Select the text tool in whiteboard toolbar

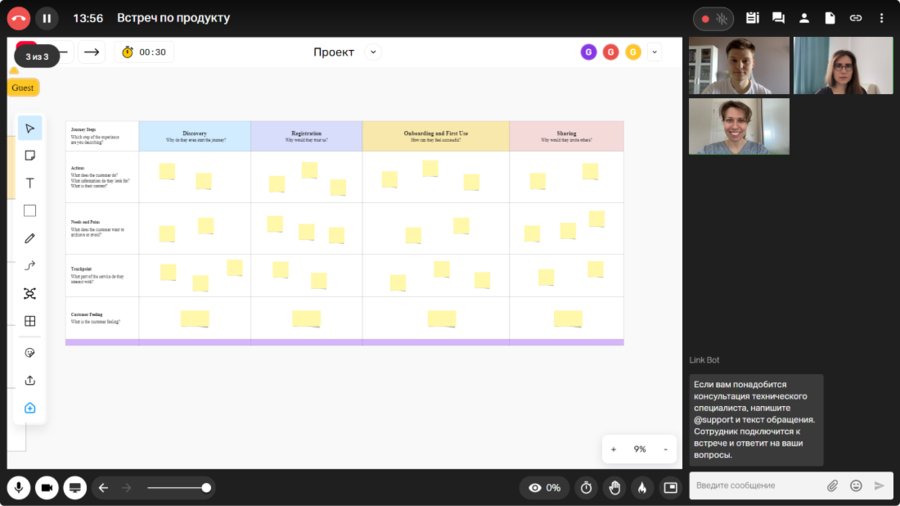click(x=30, y=183)
